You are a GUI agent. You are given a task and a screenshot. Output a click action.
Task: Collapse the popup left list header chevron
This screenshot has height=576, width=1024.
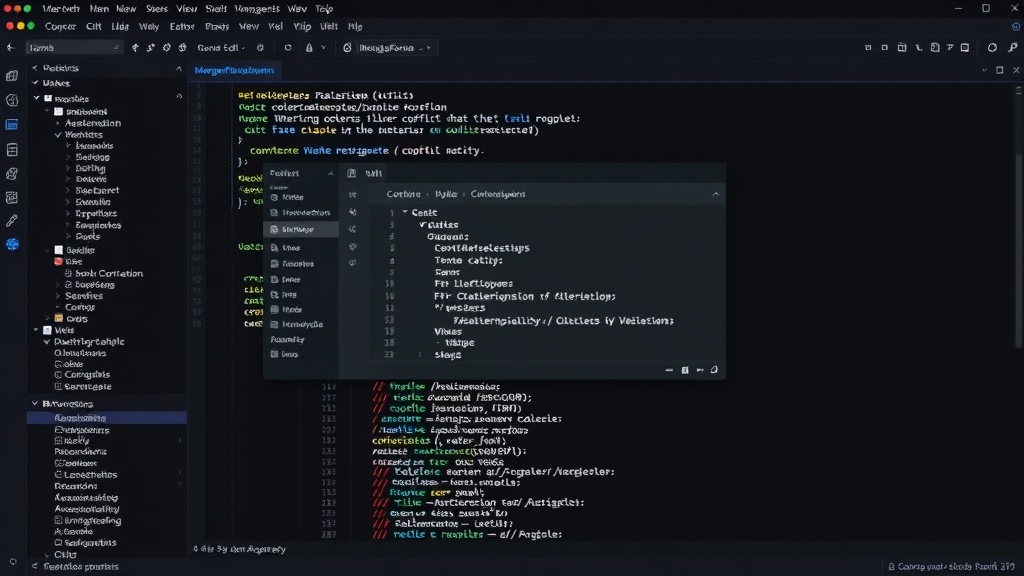330,173
